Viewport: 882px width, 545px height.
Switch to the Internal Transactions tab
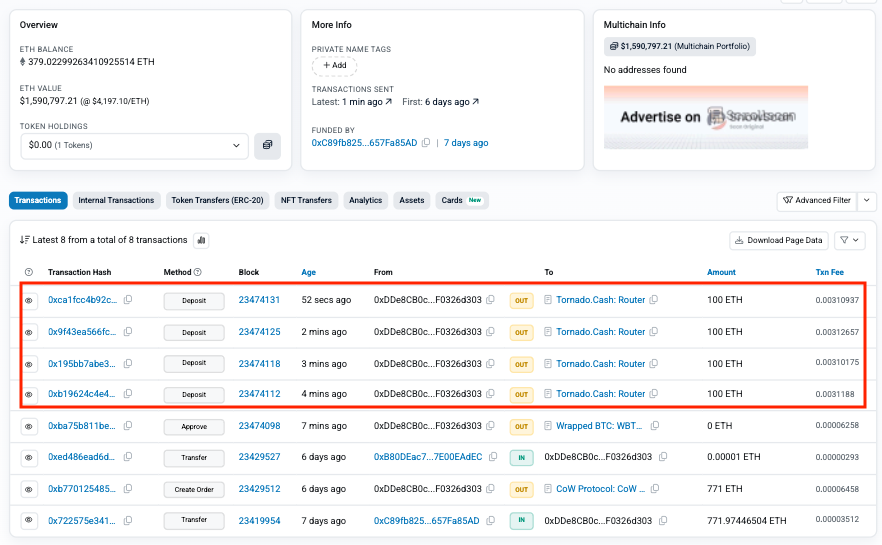click(116, 200)
